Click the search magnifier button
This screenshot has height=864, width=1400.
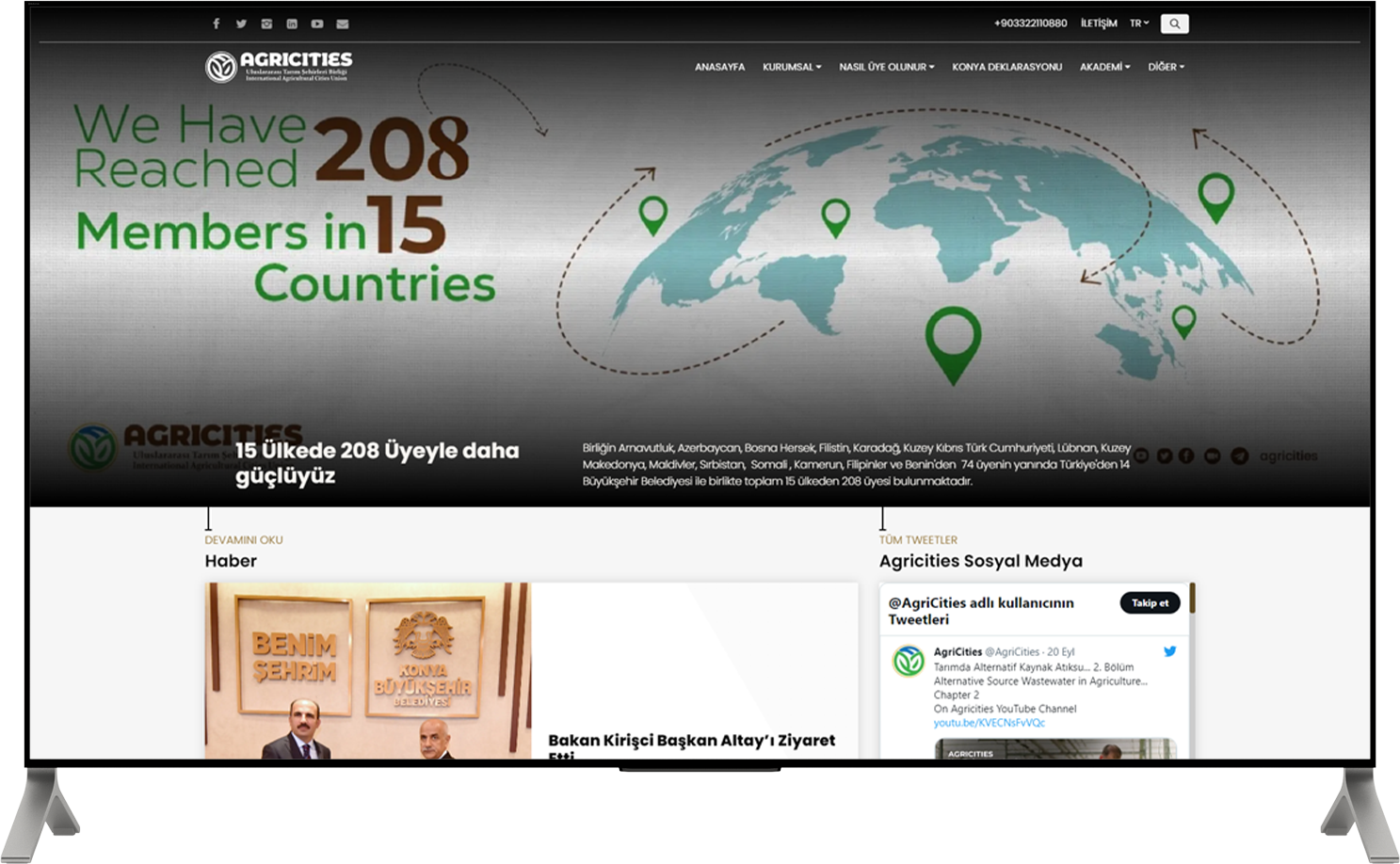click(x=1174, y=24)
